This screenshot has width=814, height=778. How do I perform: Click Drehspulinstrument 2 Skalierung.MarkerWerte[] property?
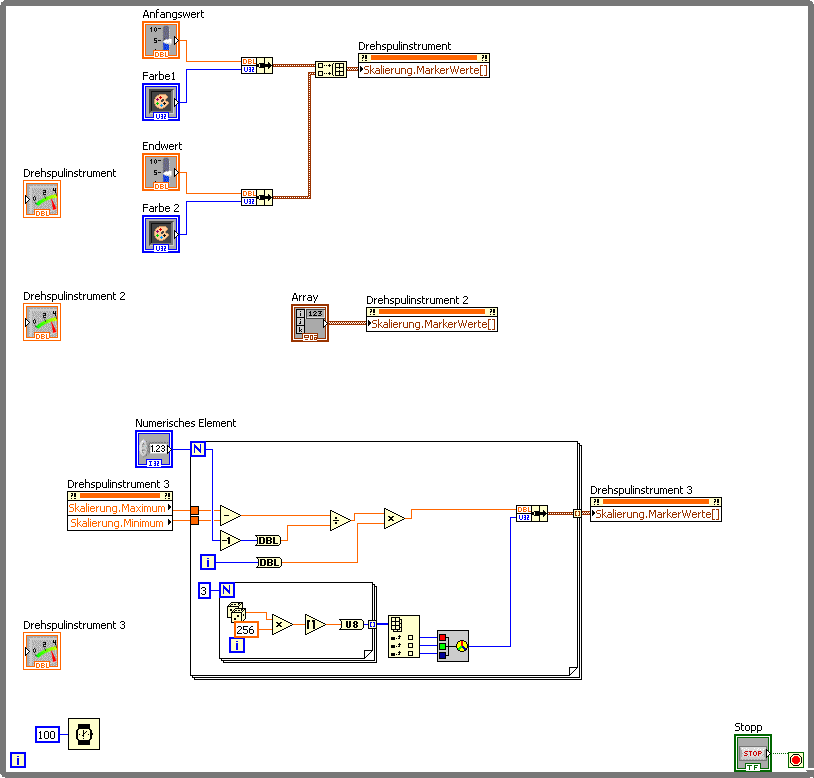(x=432, y=324)
